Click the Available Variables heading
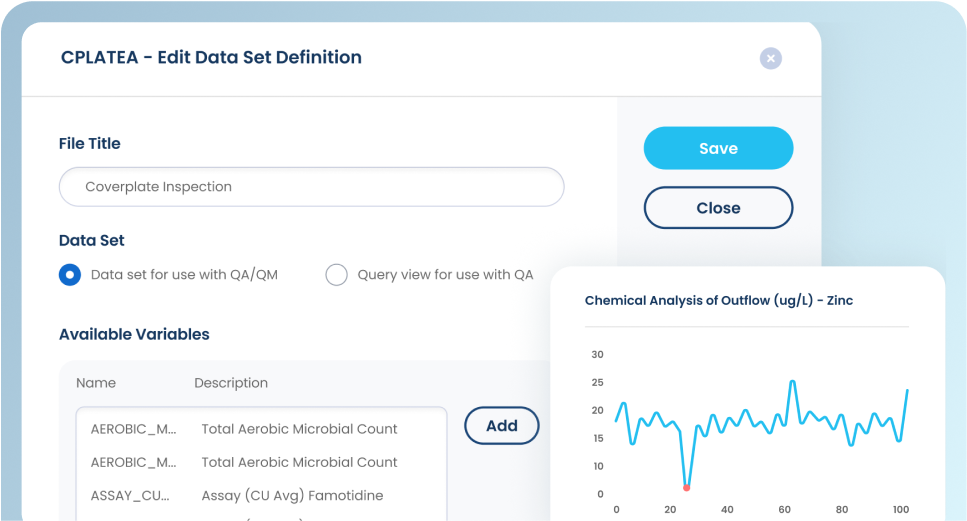 (134, 334)
